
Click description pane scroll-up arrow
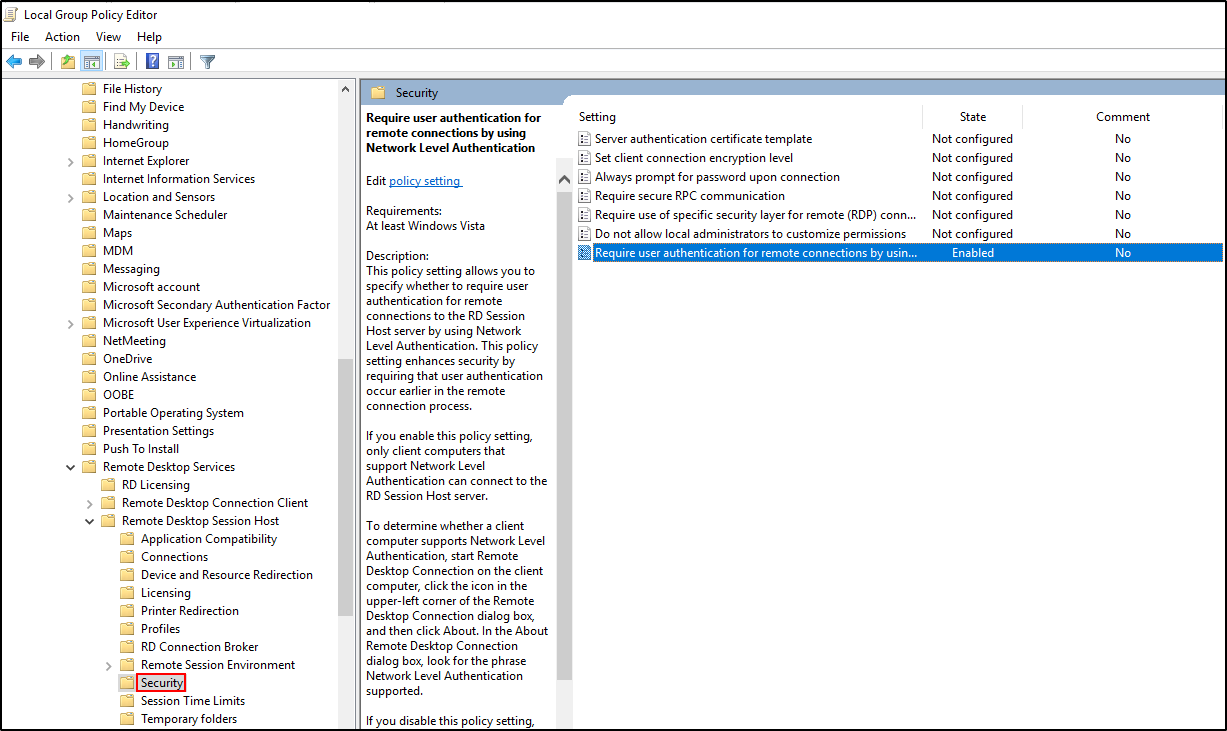point(564,179)
